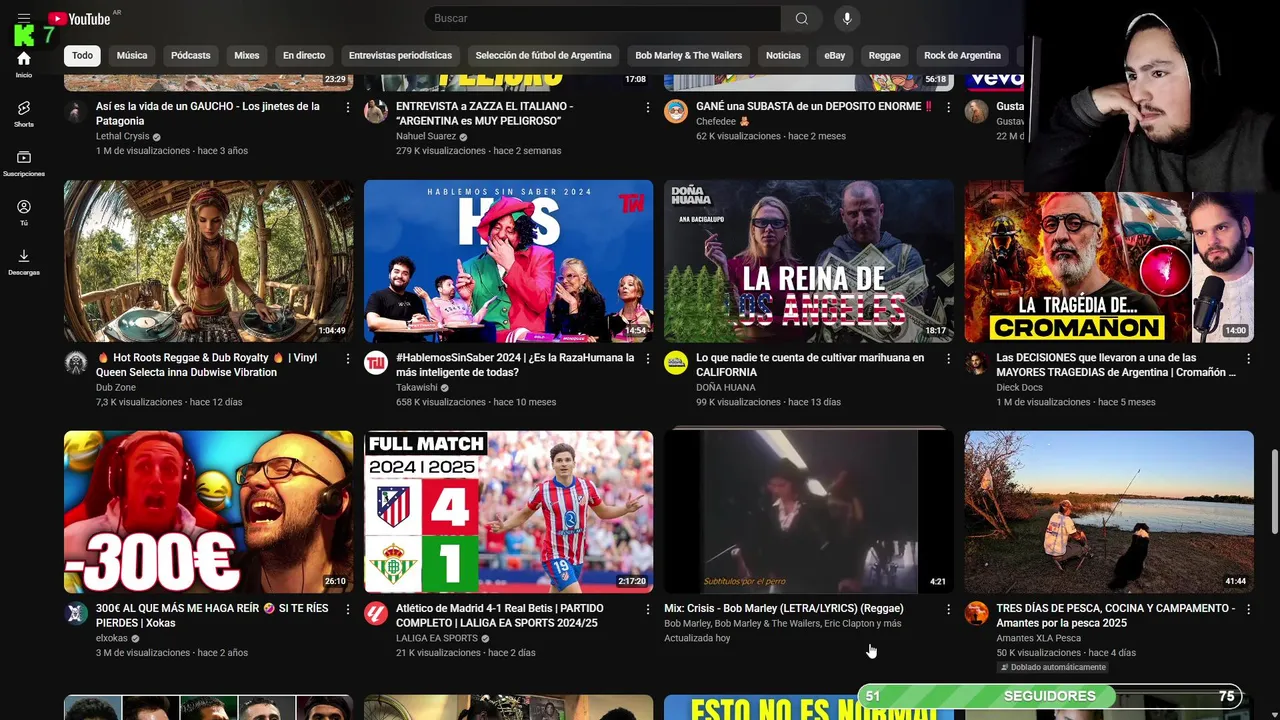
Task: Play the -300€ Xokas thumbnail
Action: coord(208,512)
